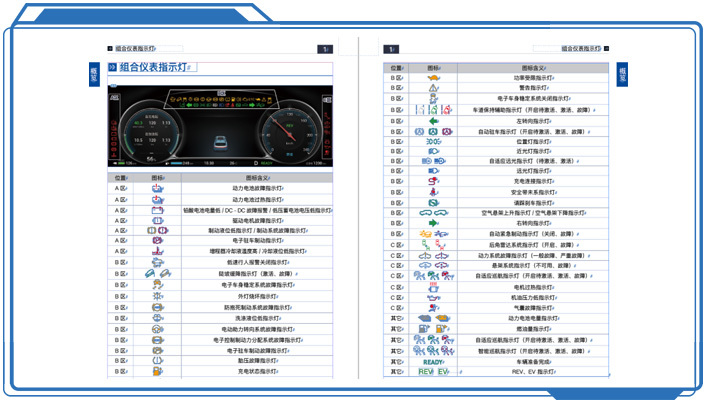706x402 pixels.
Task: Click the oil can 机油压力低 icon
Action: [x=433, y=298]
